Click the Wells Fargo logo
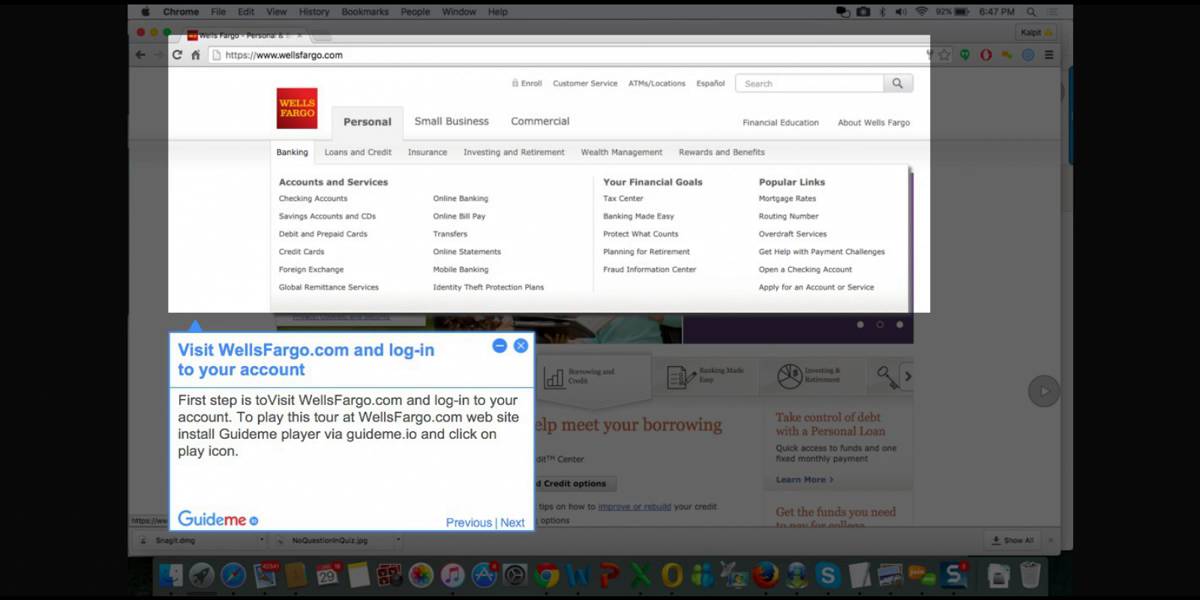The width and height of the screenshot is (1200, 600). point(296,107)
